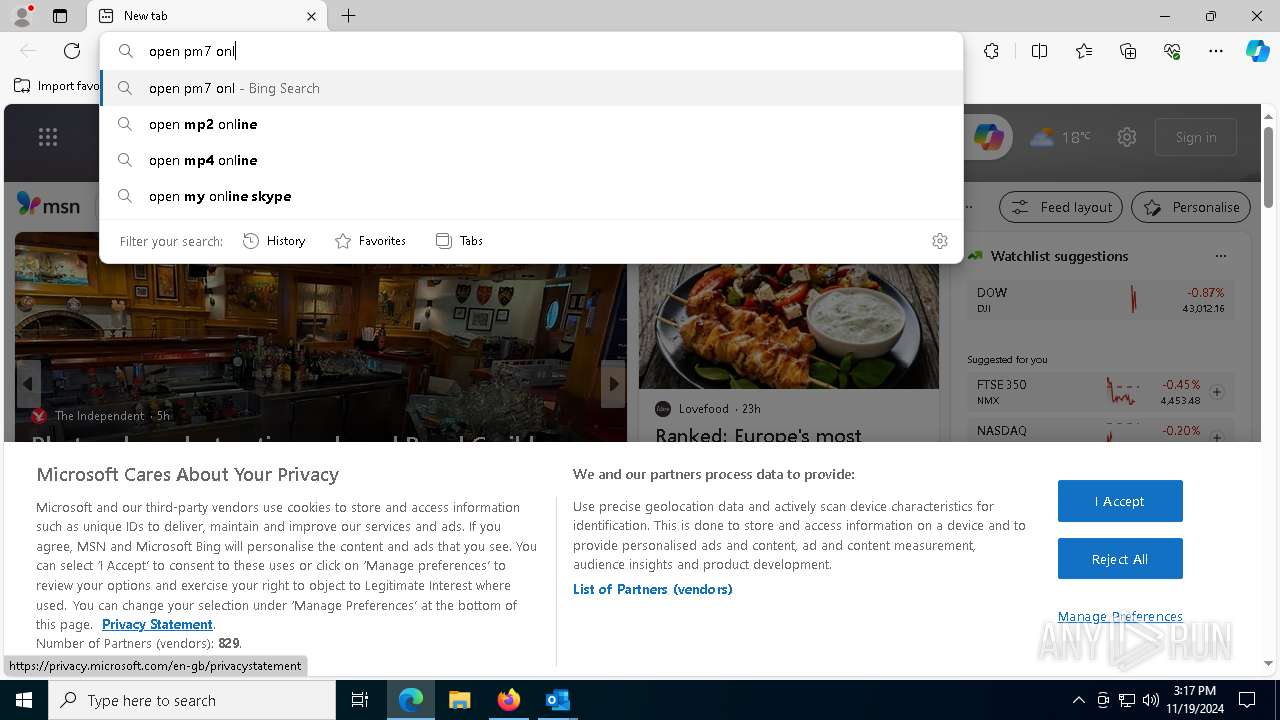Launch Copilot sidebar icon
1280x720 pixels.
[1258, 51]
